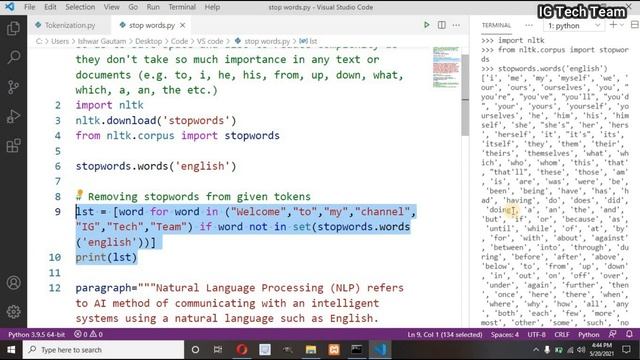
Task: Show hidden system tray icons chevron
Action: click(x=536, y=350)
